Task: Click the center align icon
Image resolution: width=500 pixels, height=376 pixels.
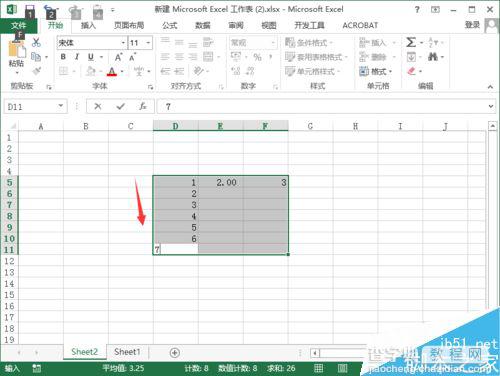Action: (x=179, y=57)
